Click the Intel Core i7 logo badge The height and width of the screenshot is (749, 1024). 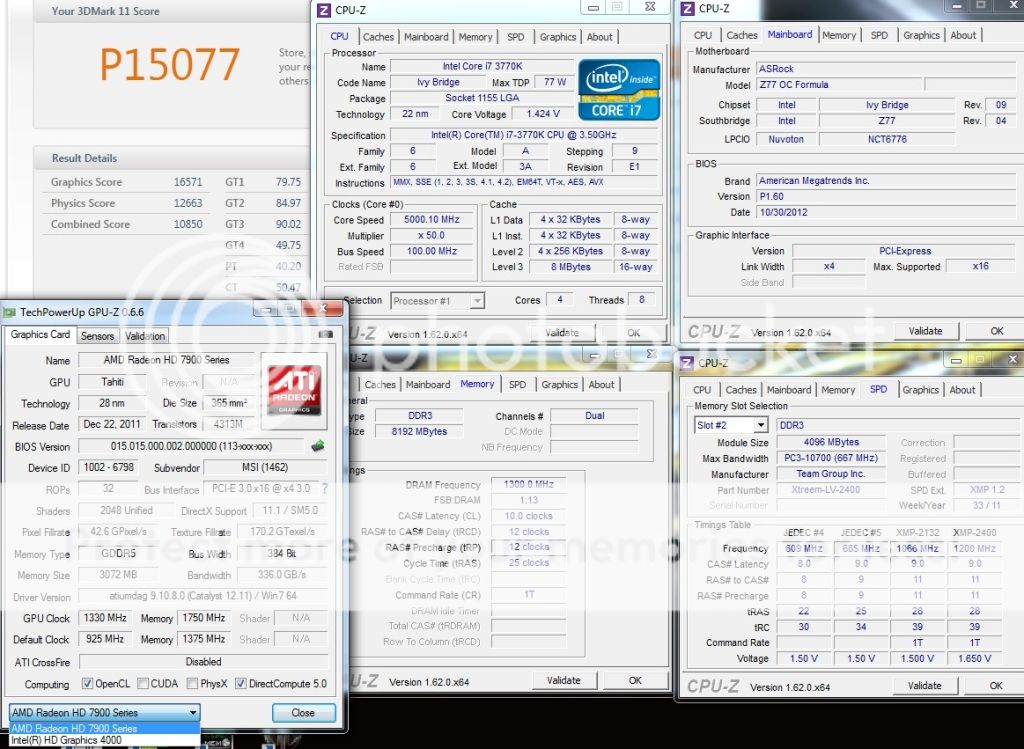618,90
